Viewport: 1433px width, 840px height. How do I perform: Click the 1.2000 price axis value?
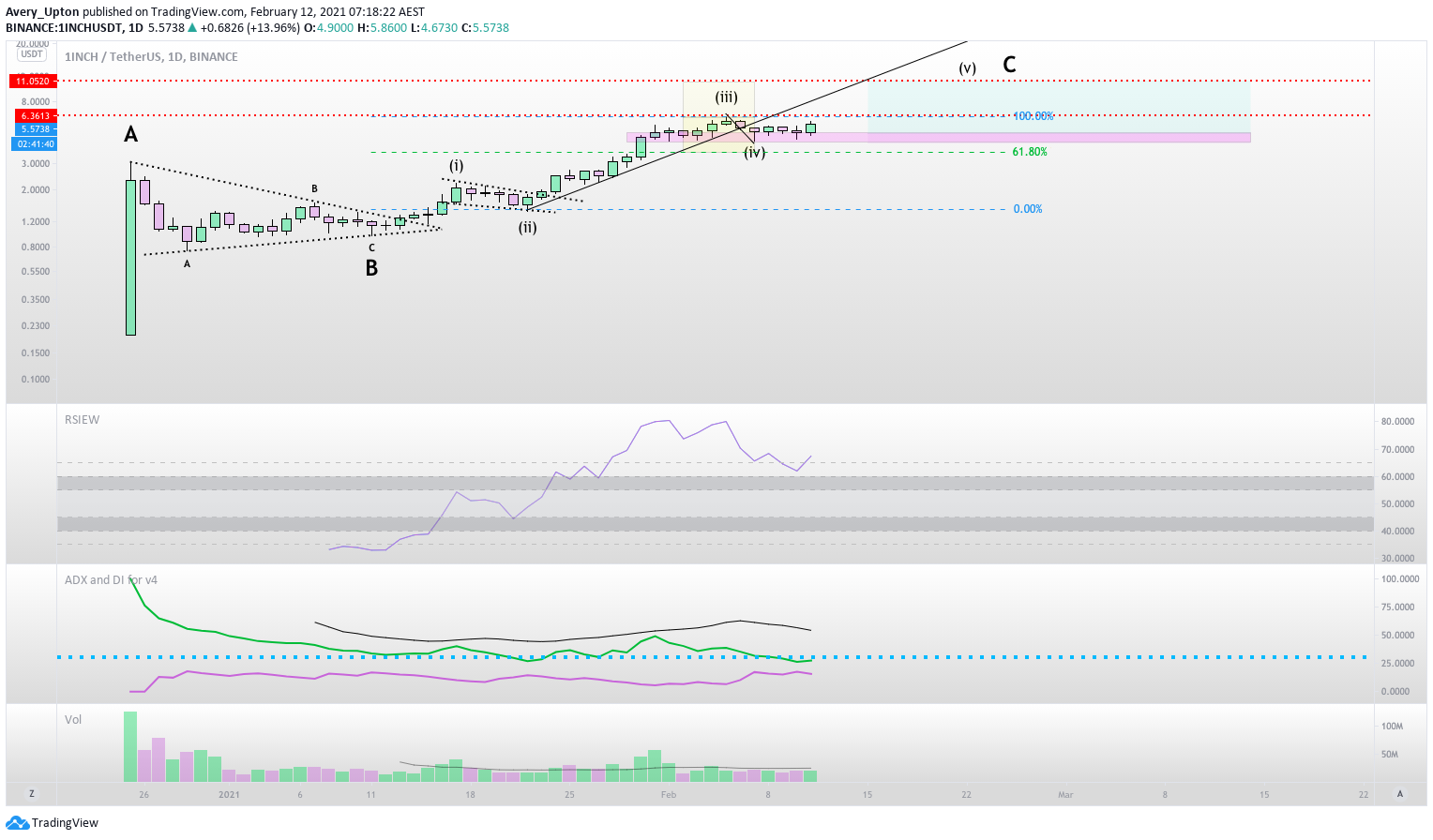[36, 222]
